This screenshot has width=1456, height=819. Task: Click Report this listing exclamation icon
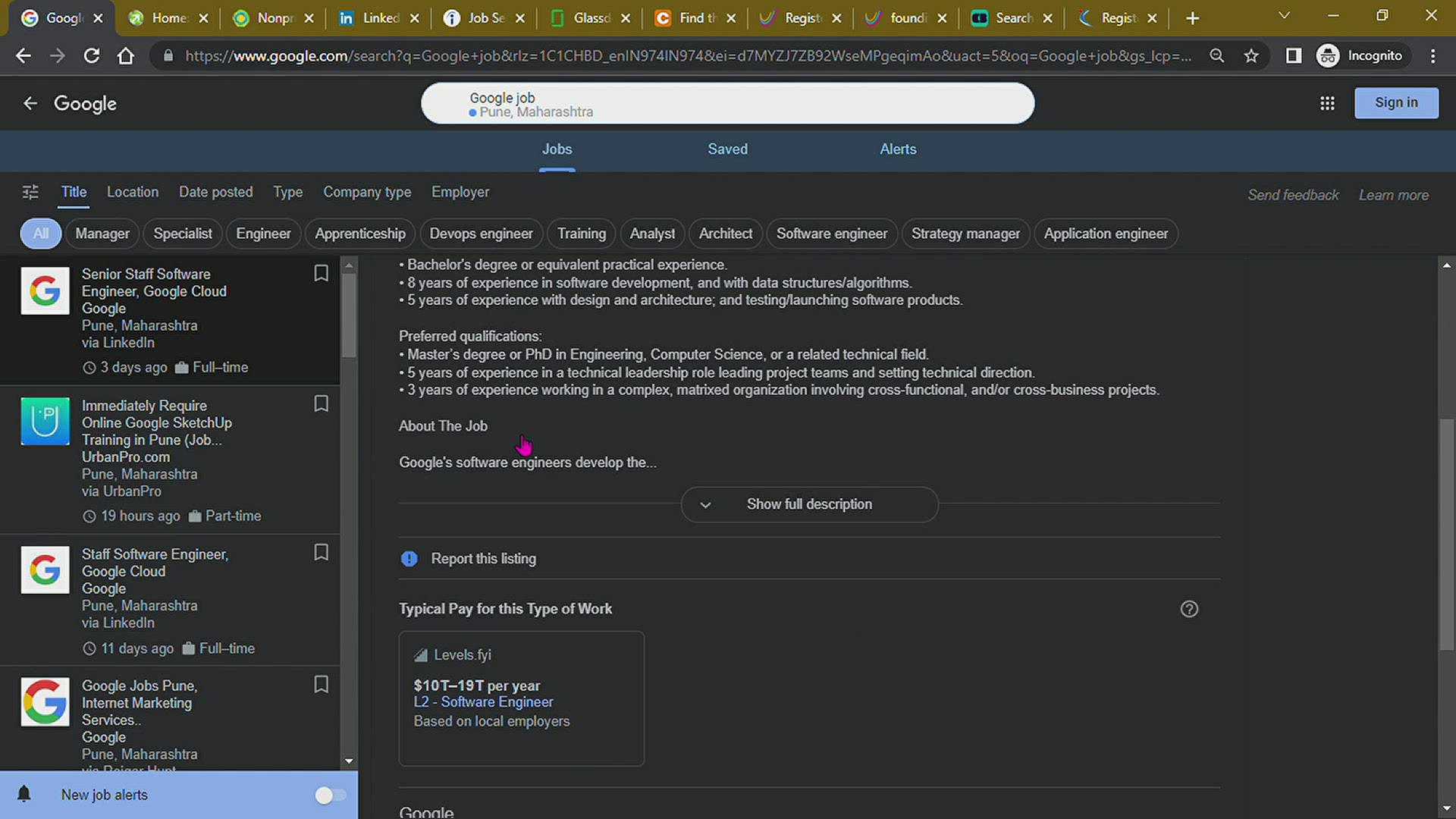409,559
